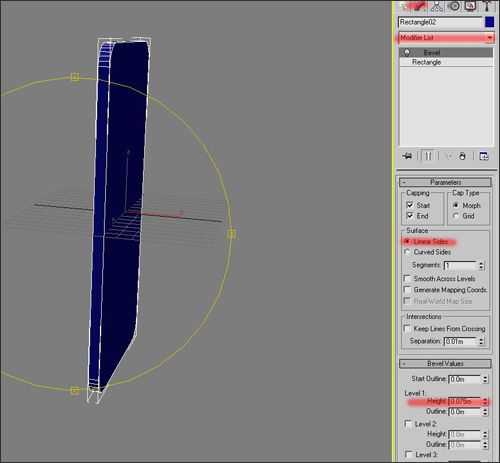Toggle Bevel modifier light bulb
500x463 pixels.
[407, 53]
